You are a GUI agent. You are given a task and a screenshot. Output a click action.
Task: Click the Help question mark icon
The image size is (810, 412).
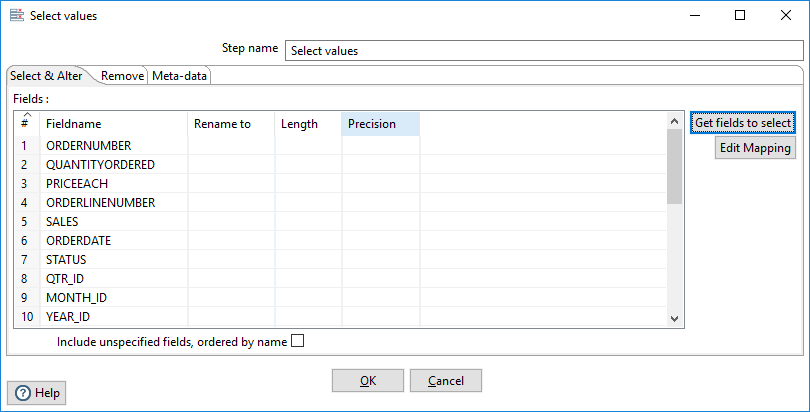pyautogui.click(x=23, y=393)
